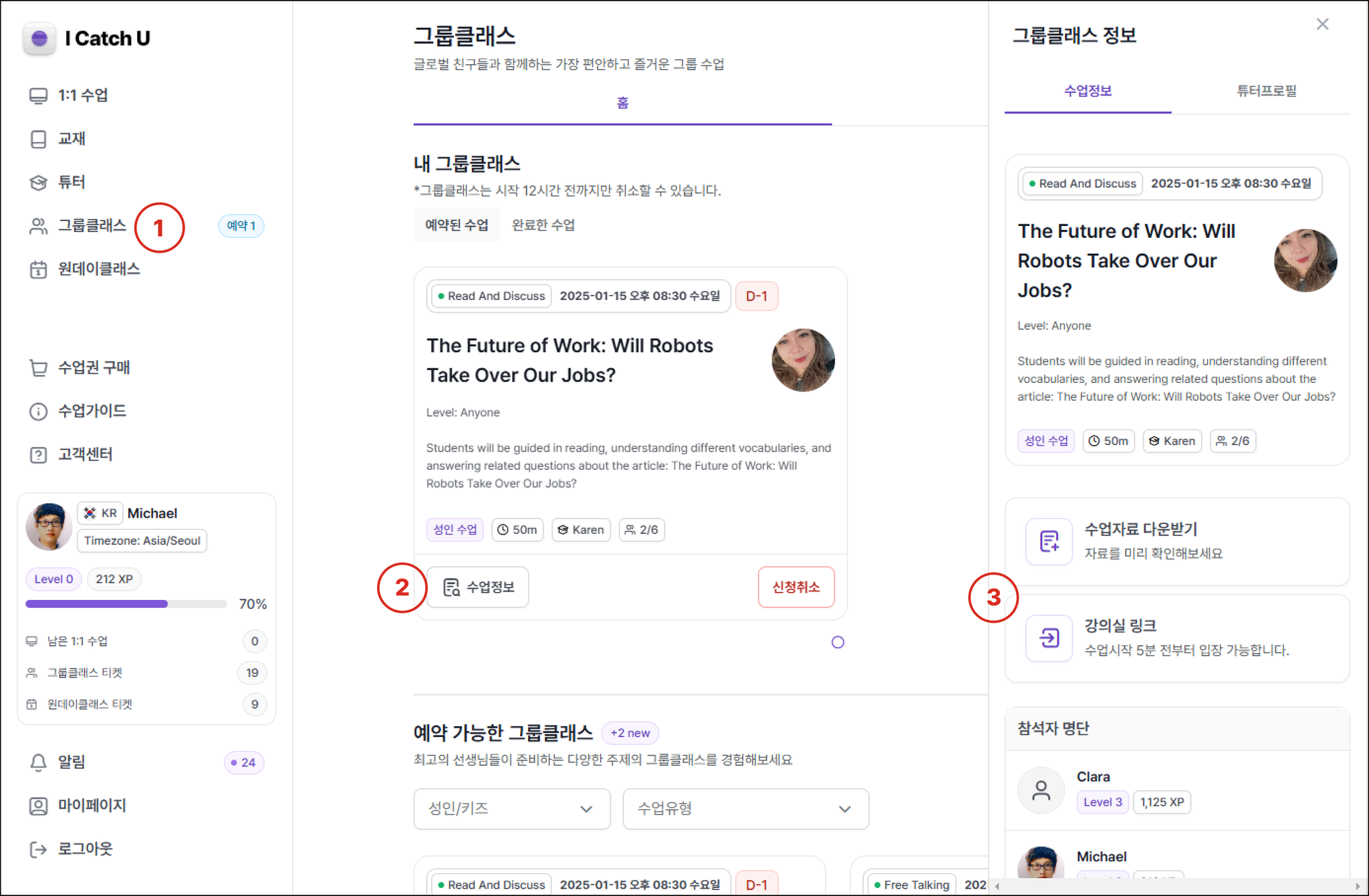Click the 수업자료 다운받기 document icon
1369x896 pixels.
[x=1048, y=541]
